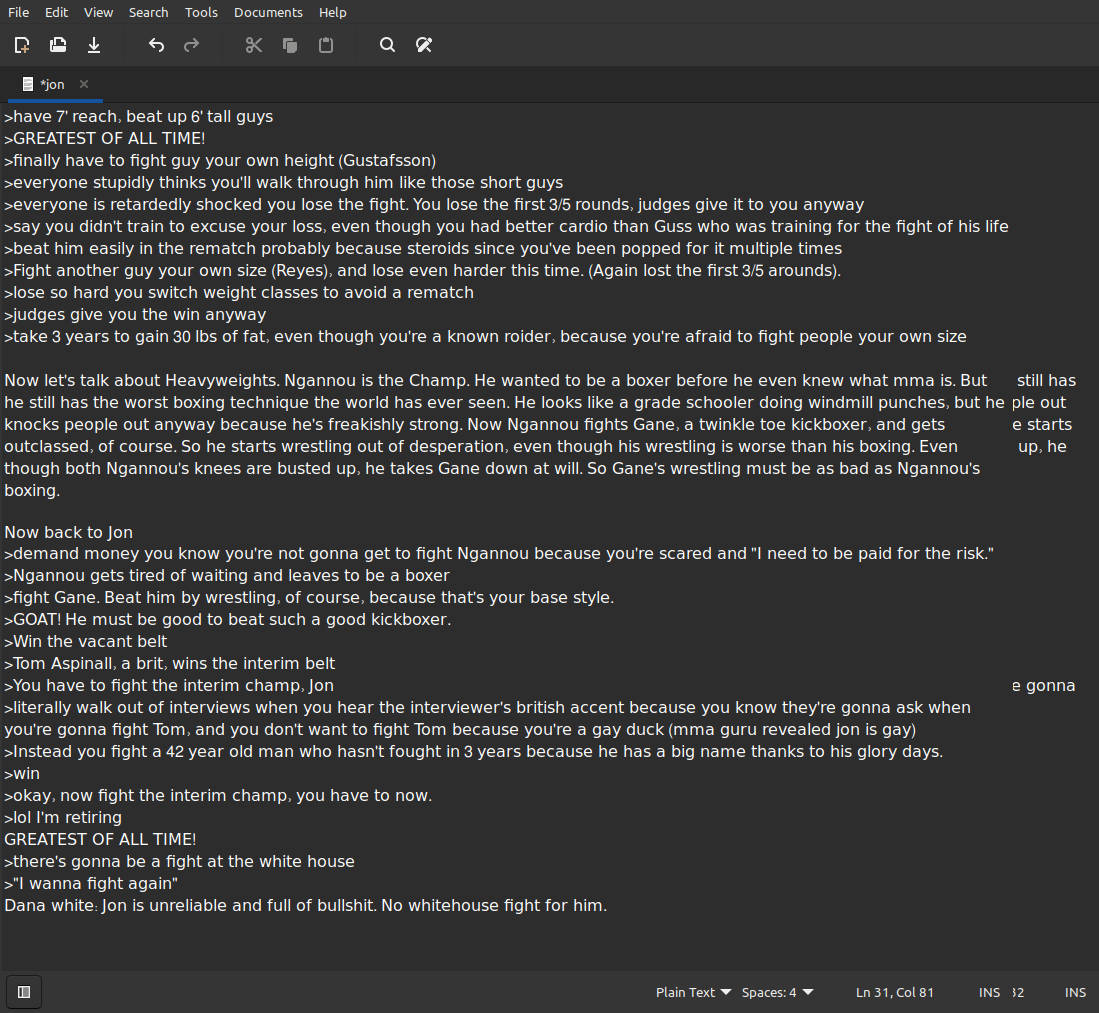
Task: Click the word 'boxing.' ending the Heavyweights paragraph
Action: (32, 491)
